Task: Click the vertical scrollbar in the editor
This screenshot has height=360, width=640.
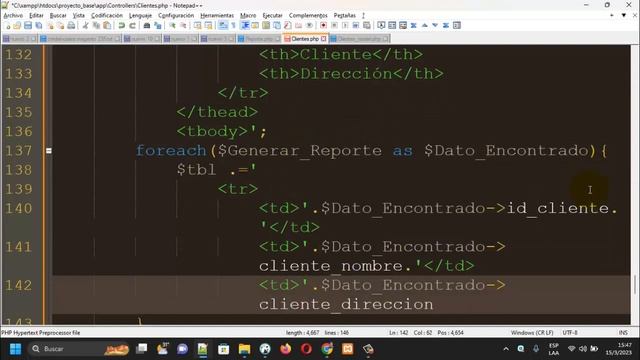Action: tap(635, 284)
